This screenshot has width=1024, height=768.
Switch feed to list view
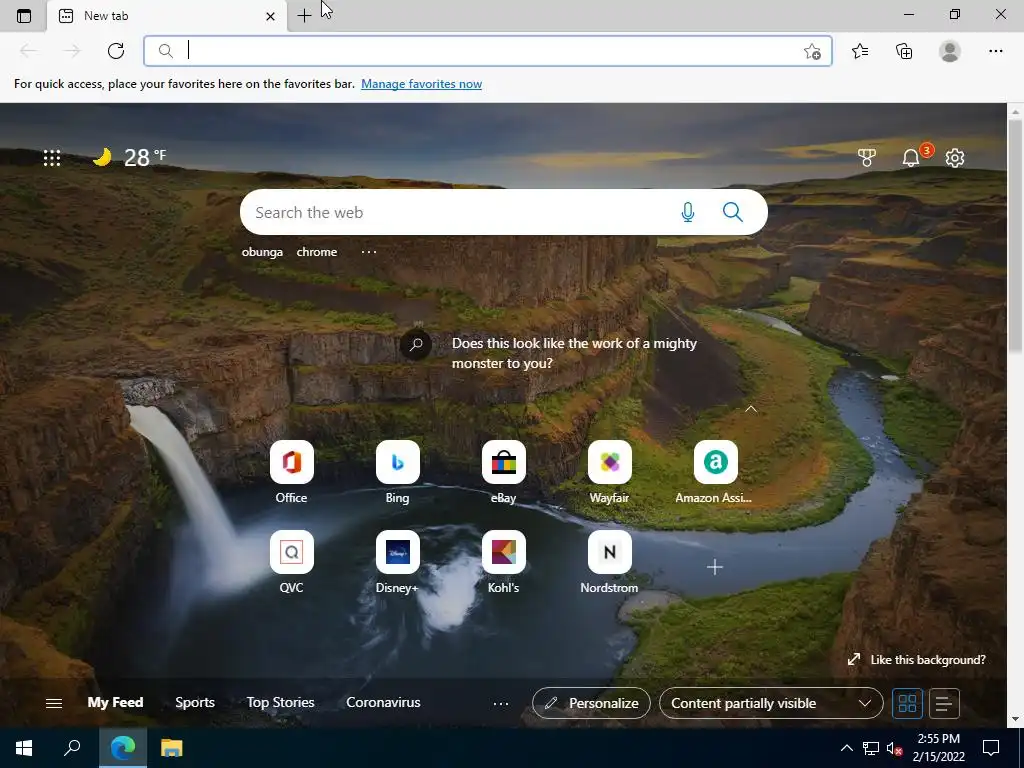coord(944,703)
